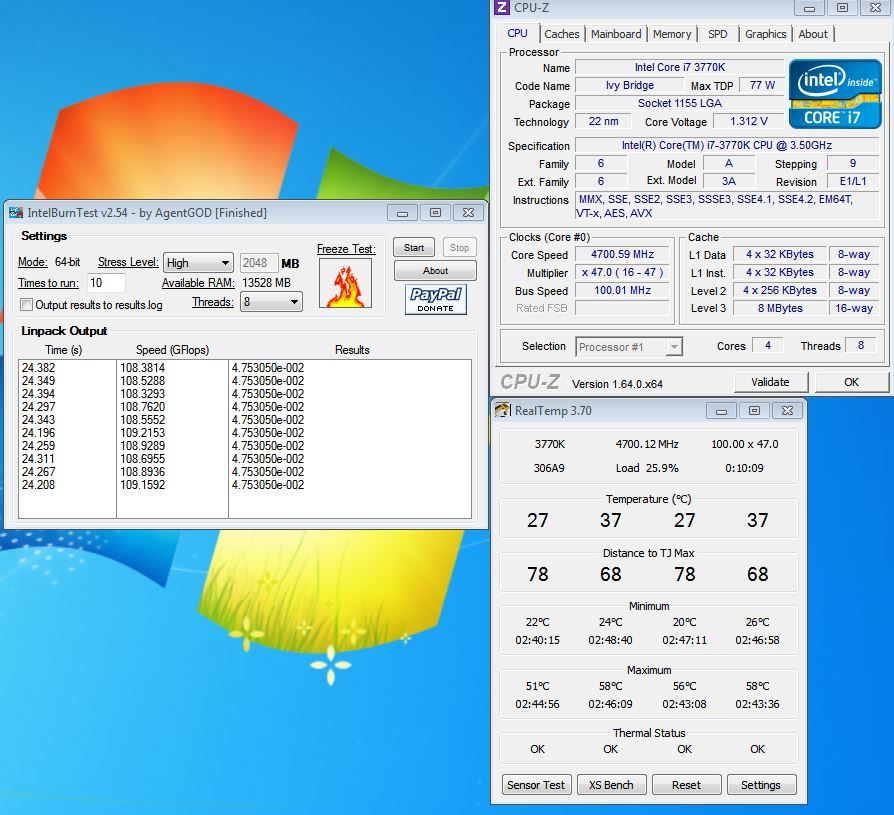Click the 2048 MB memory field

pyautogui.click(x=259, y=263)
